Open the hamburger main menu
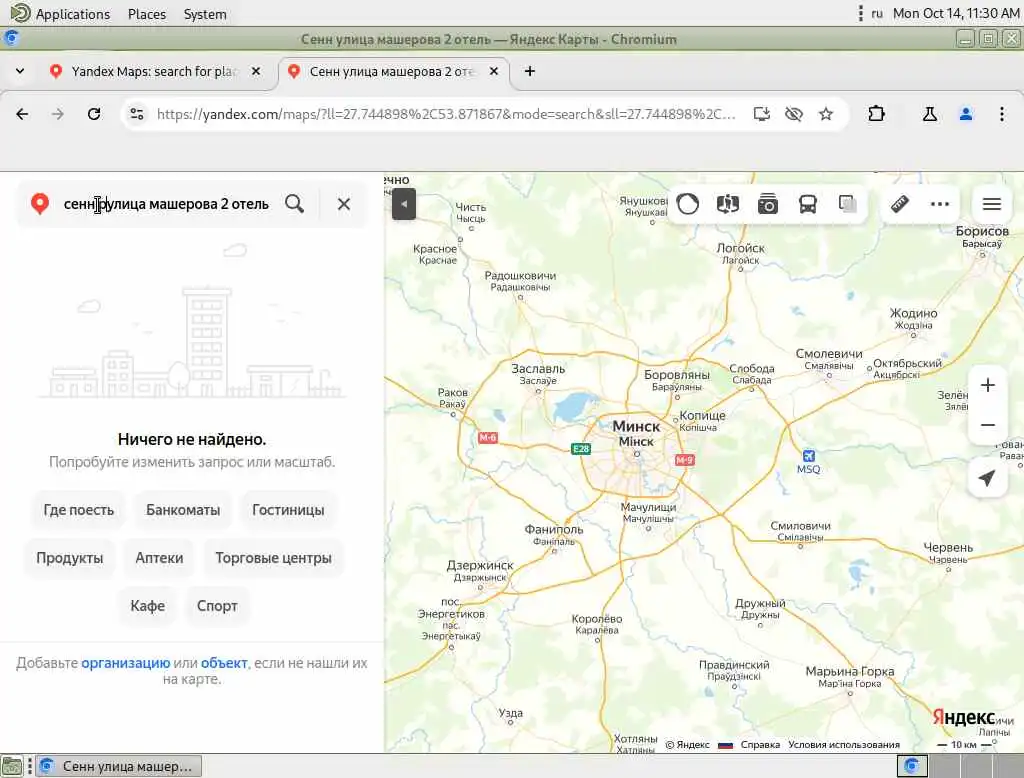Viewport: 1024px width, 778px height. coord(992,204)
